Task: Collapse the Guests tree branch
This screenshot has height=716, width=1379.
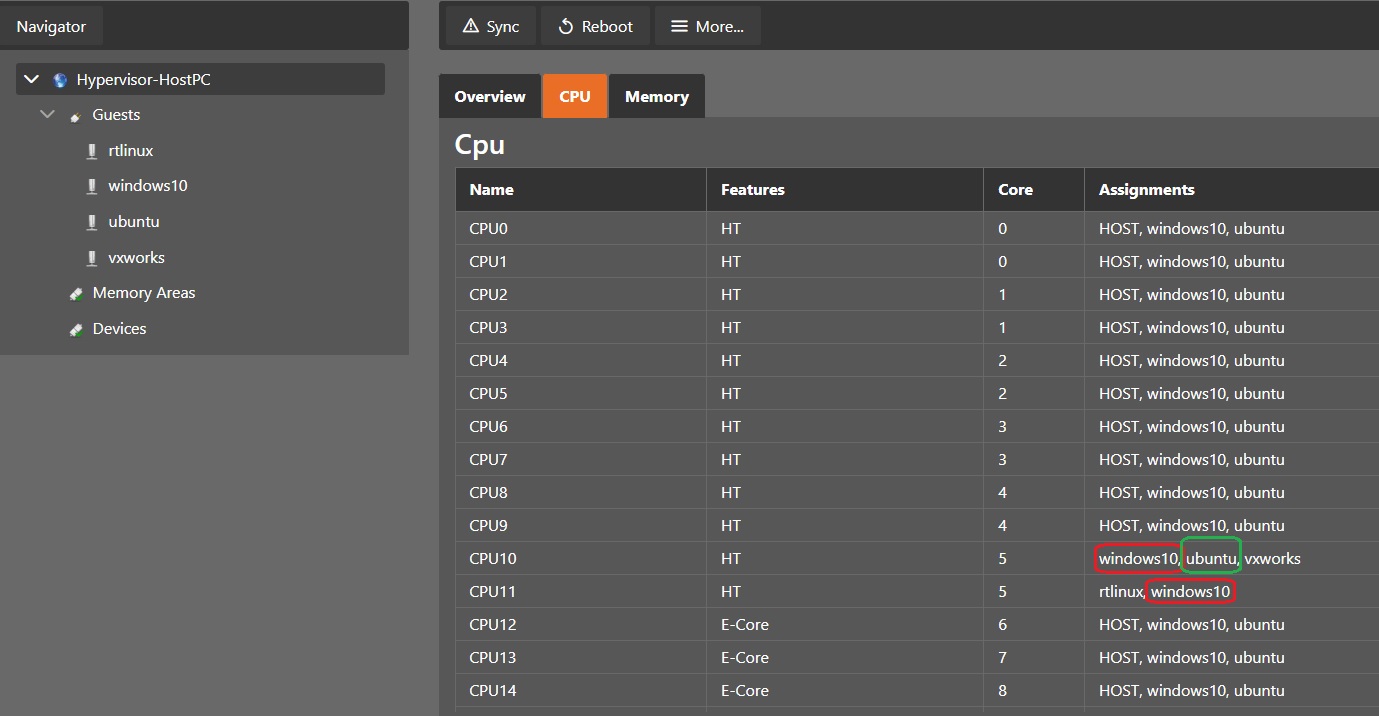Action: pos(47,115)
